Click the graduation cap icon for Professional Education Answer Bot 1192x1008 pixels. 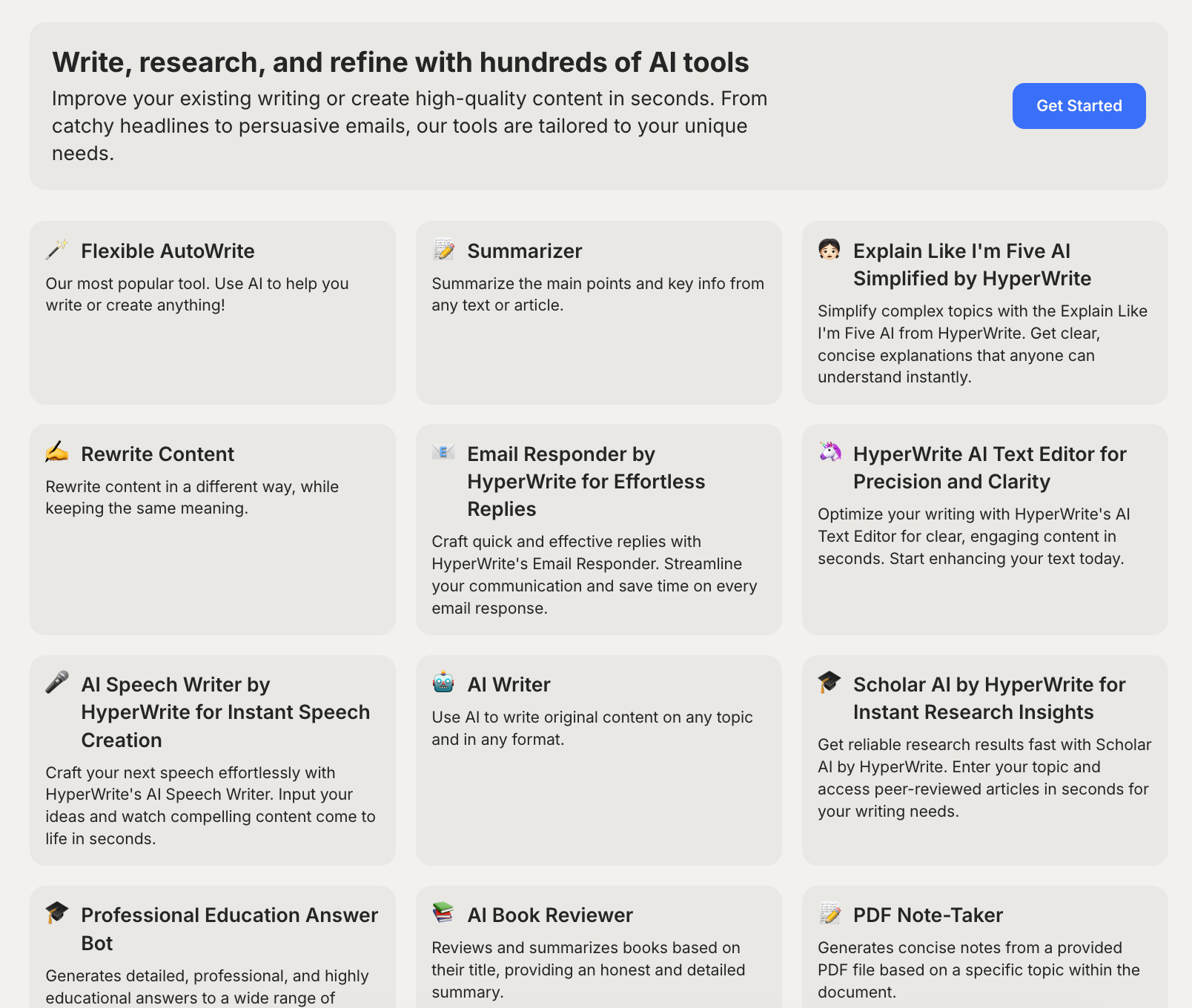[57, 913]
